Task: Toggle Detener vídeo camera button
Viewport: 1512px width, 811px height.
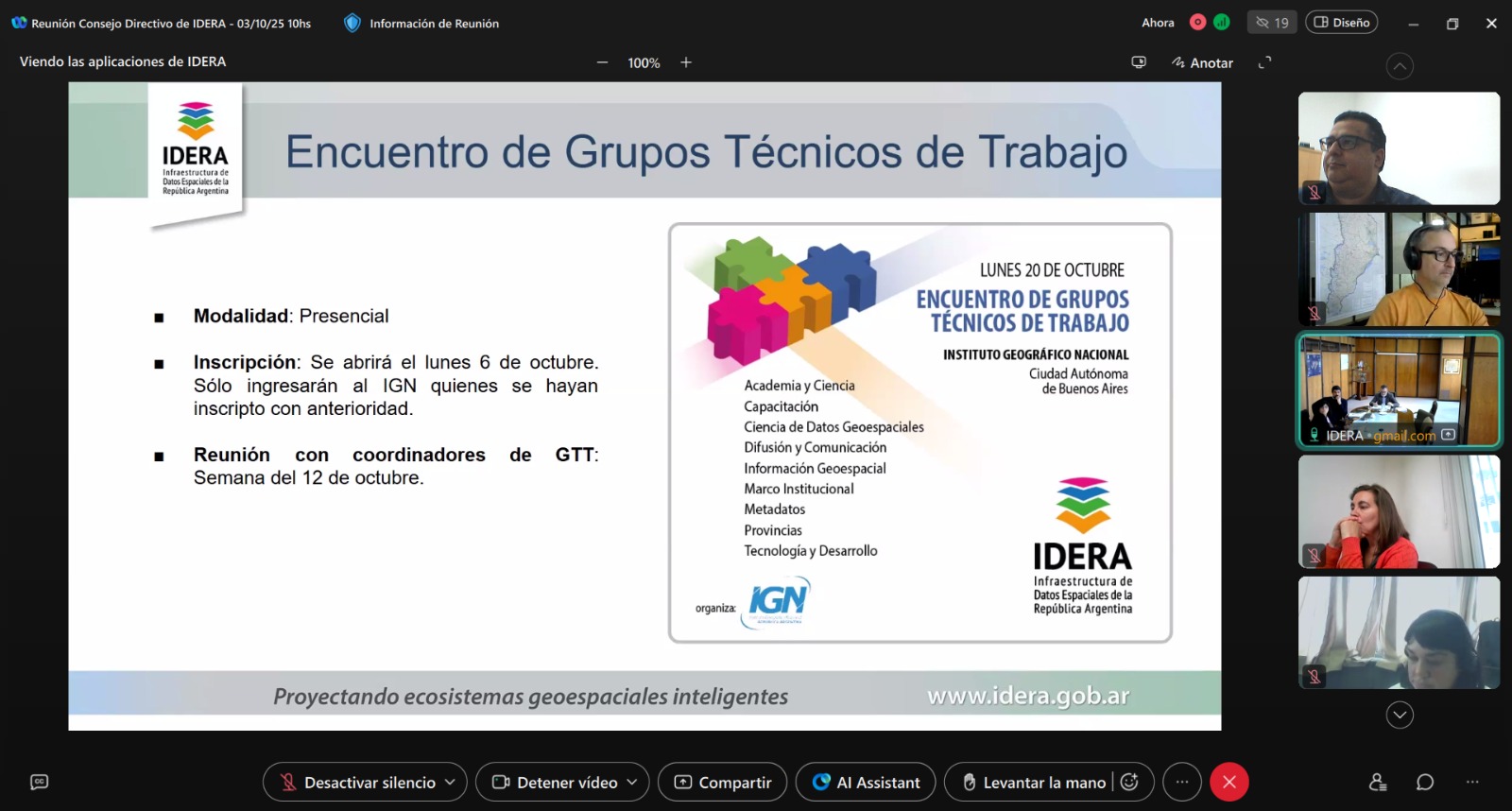Action: 556,782
